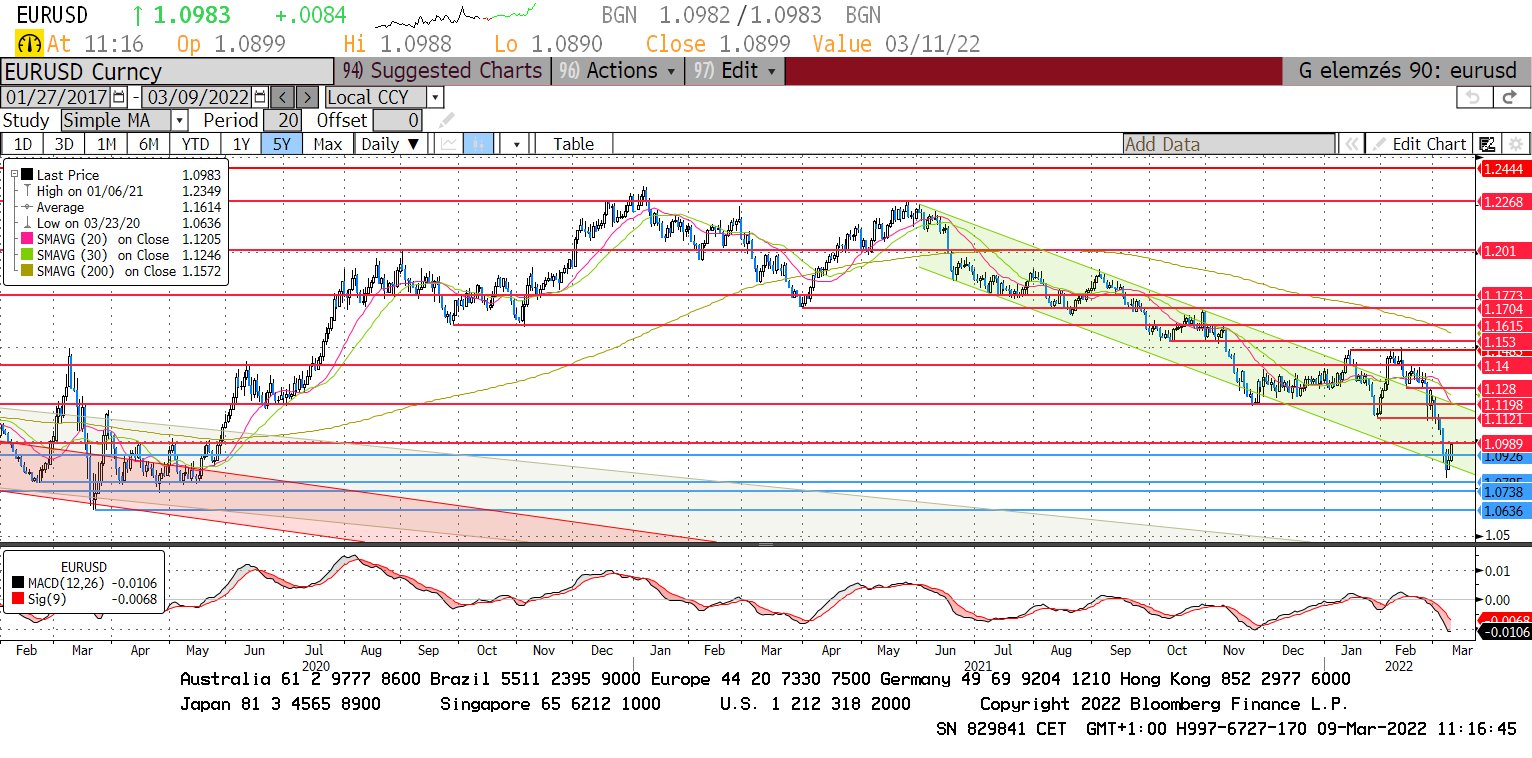Image resolution: width=1532 pixels, height=758 pixels.
Task: Select the 5Y range tab
Action: (x=282, y=144)
